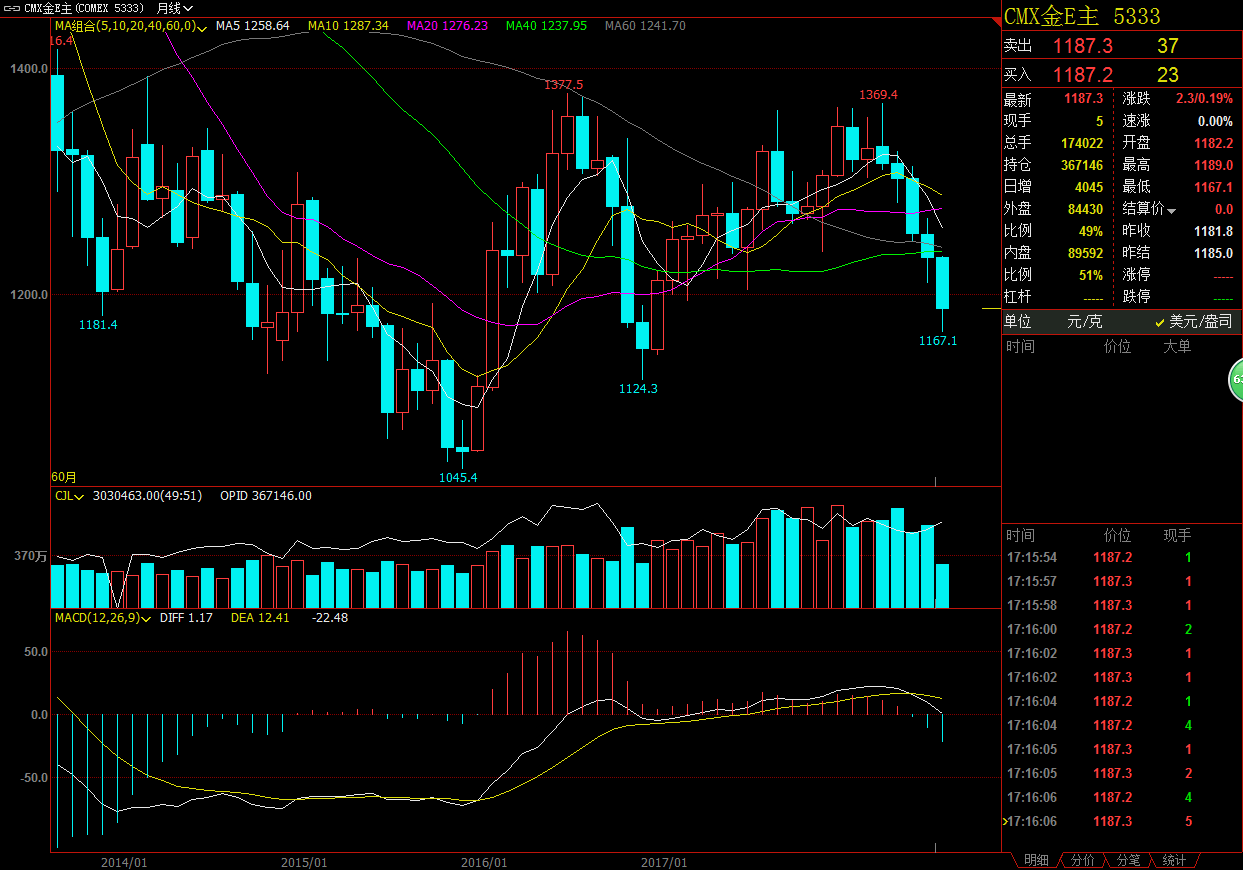The width and height of the screenshot is (1243, 870).
Task: Click the 2015/01 date axis label
Action: coord(304,862)
